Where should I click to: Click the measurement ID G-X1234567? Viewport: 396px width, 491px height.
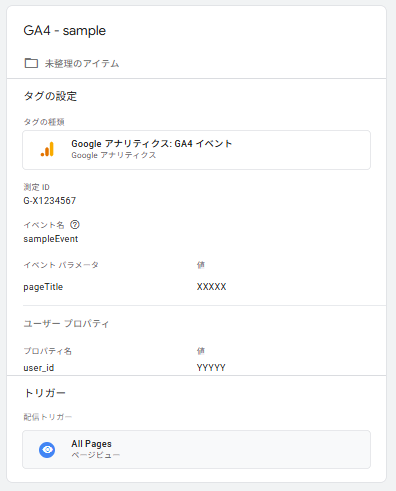50,201
